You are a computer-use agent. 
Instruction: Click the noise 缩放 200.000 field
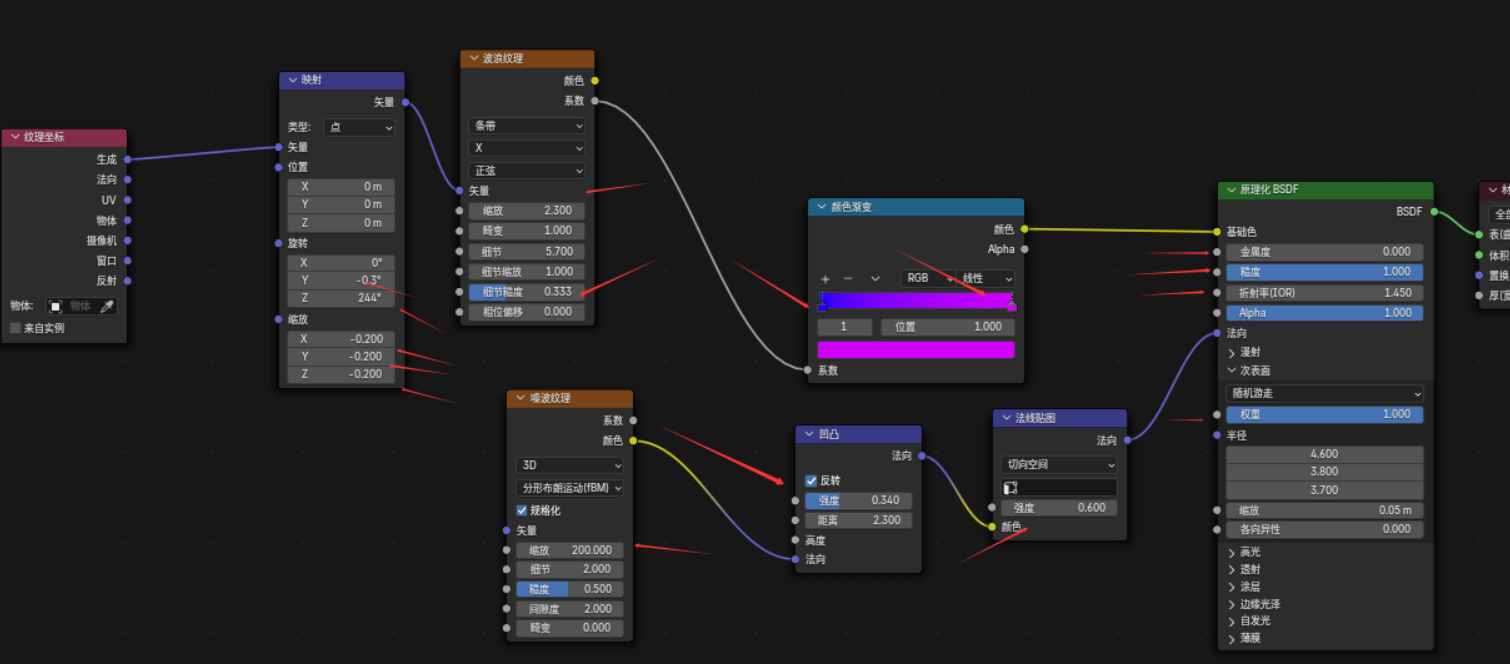(x=570, y=550)
